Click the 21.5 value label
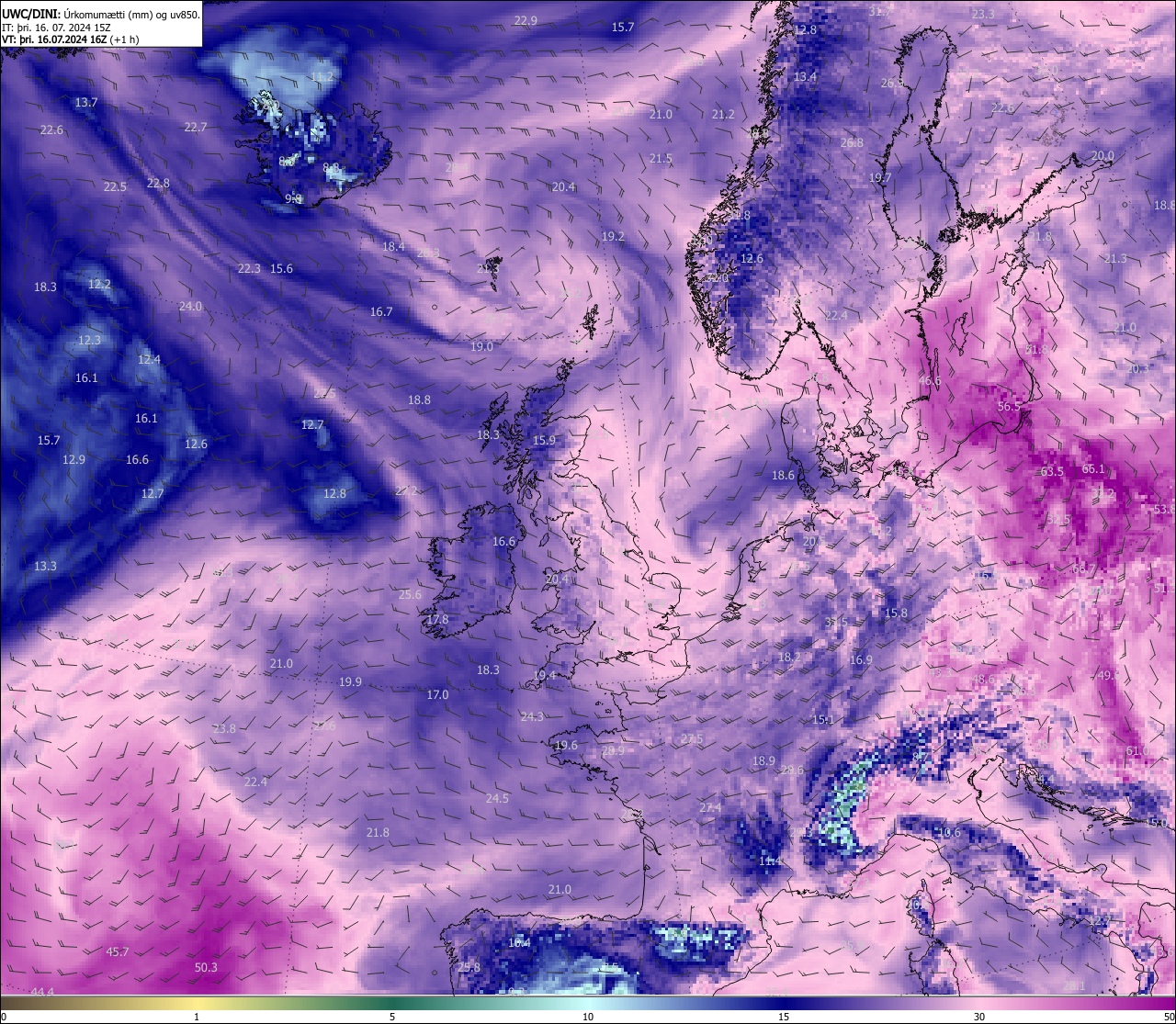1176x1024 pixels. 660,158
